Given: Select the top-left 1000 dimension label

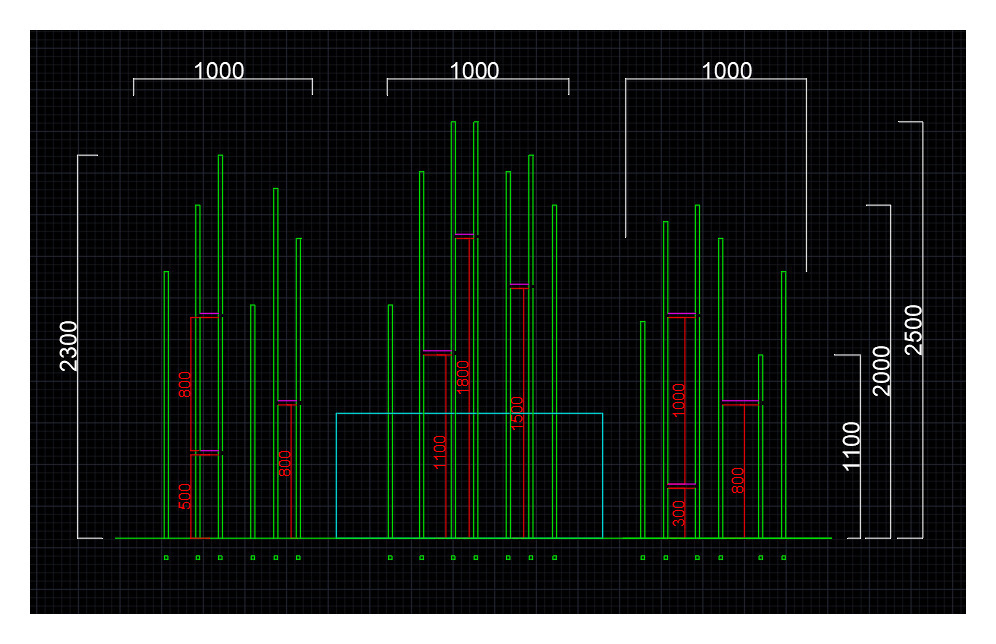Looking at the screenshot, I should click(x=219, y=70).
